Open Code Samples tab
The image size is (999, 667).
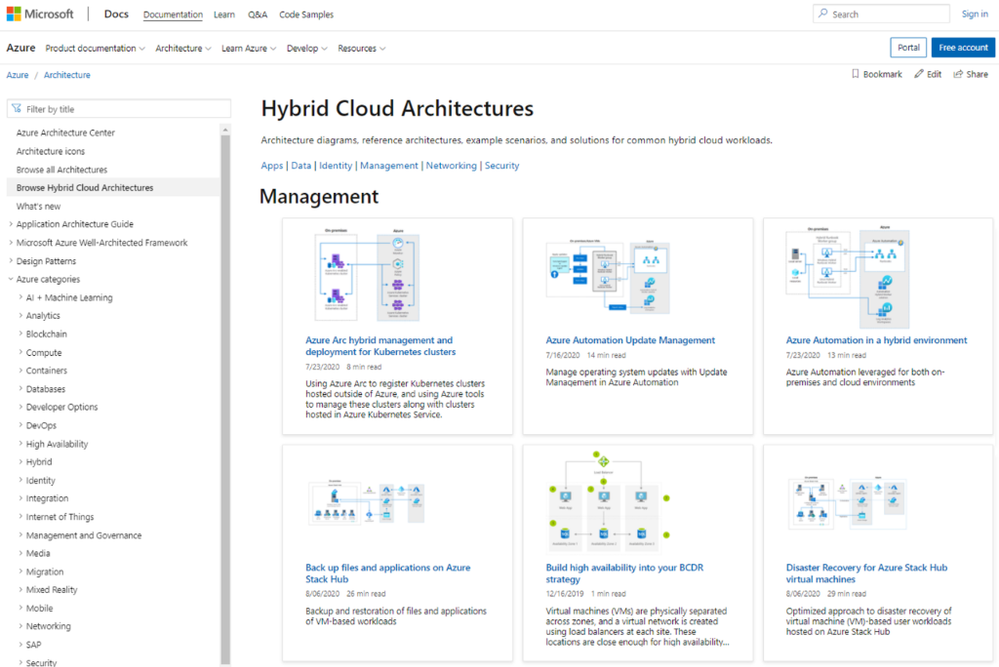(x=306, y=15)
